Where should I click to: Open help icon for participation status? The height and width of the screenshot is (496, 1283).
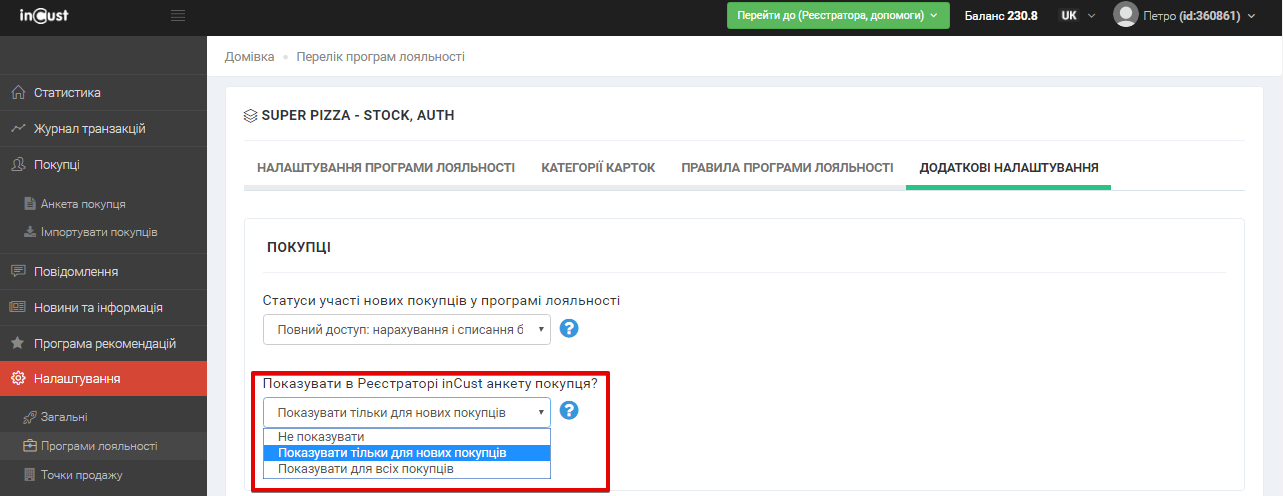(x=569, y=329)
